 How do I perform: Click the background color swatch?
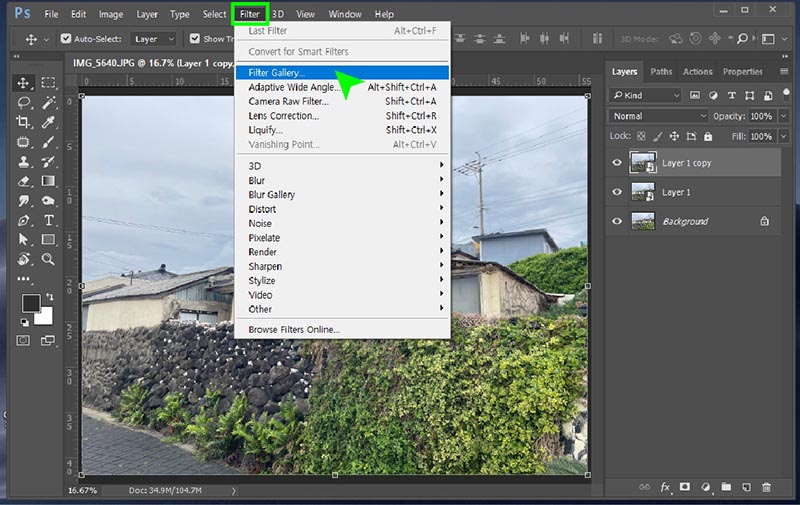point(45,317)
